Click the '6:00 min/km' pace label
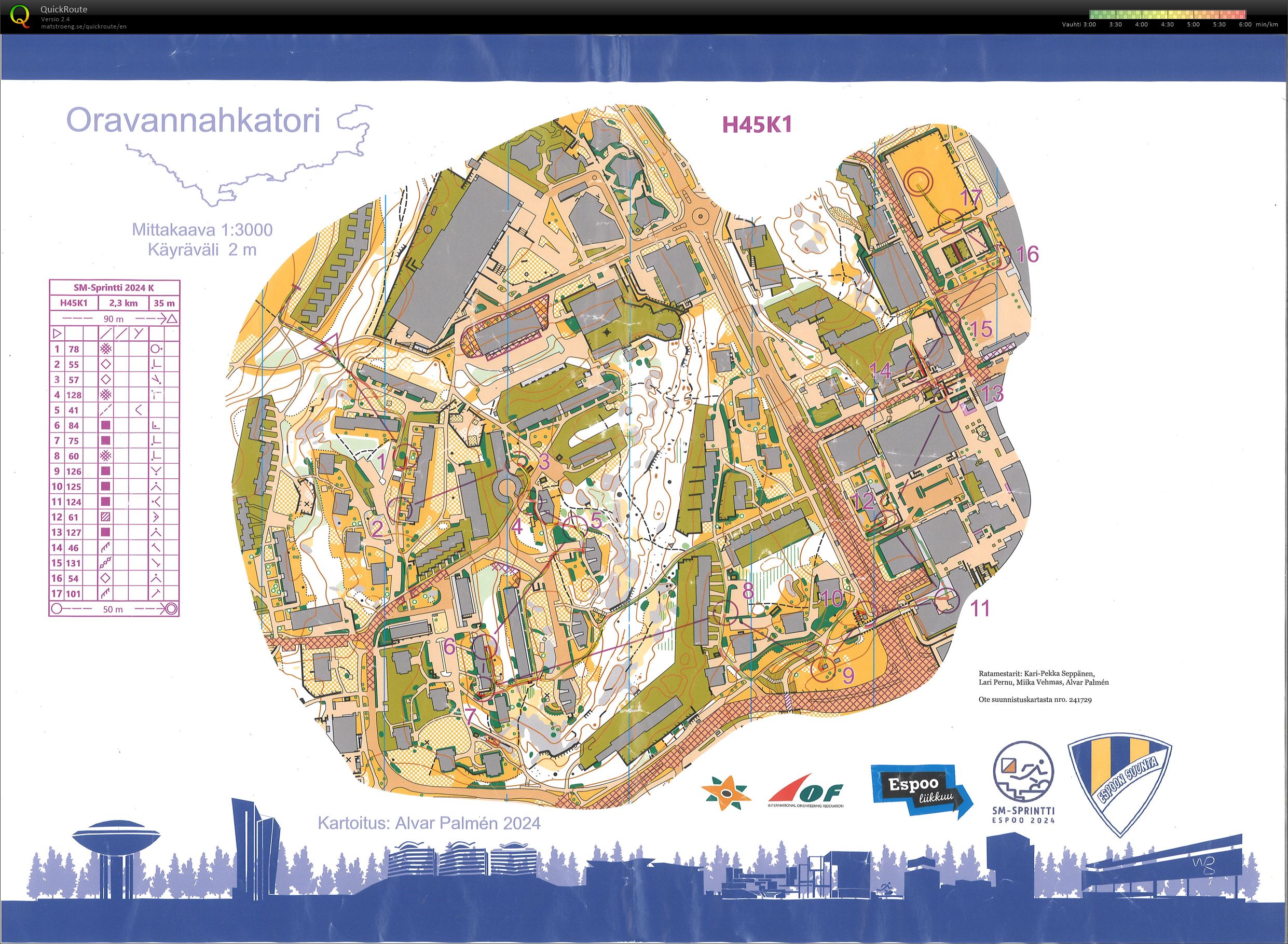The width and height of the screenshot is (1288, 944). (x=1258, y=24)
